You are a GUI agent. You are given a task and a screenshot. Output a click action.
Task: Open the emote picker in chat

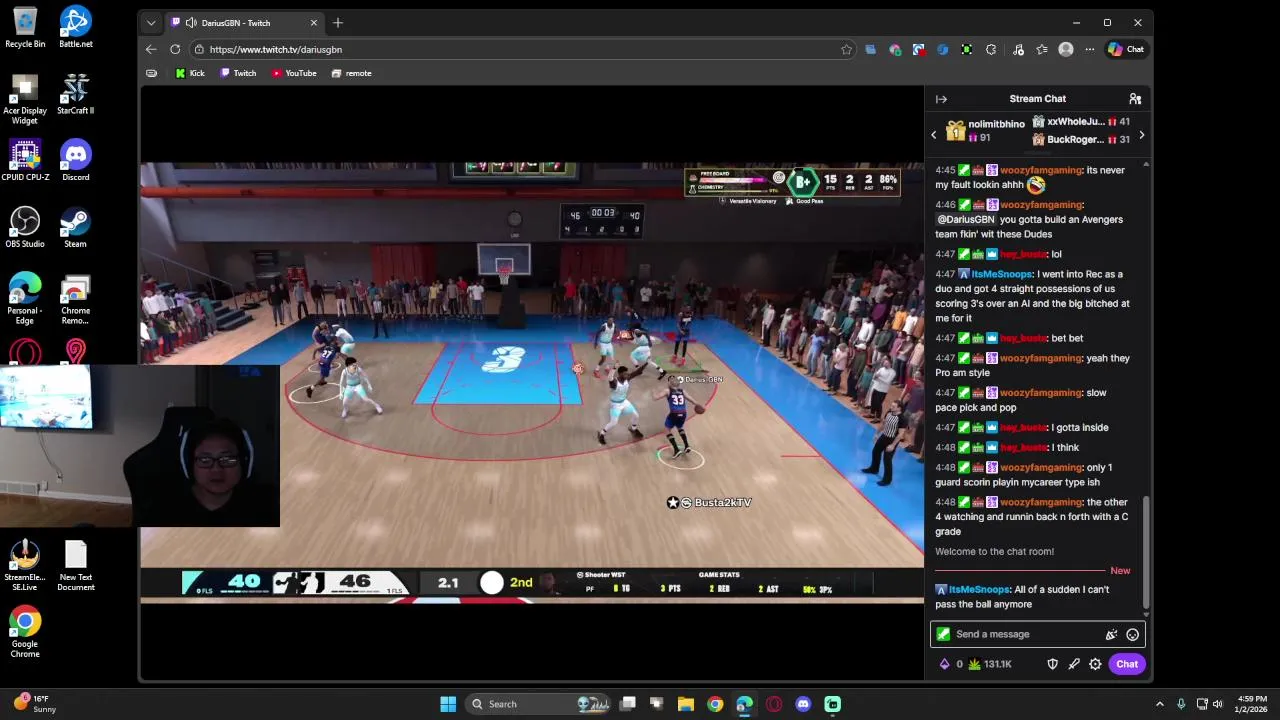pos(1132,634)
